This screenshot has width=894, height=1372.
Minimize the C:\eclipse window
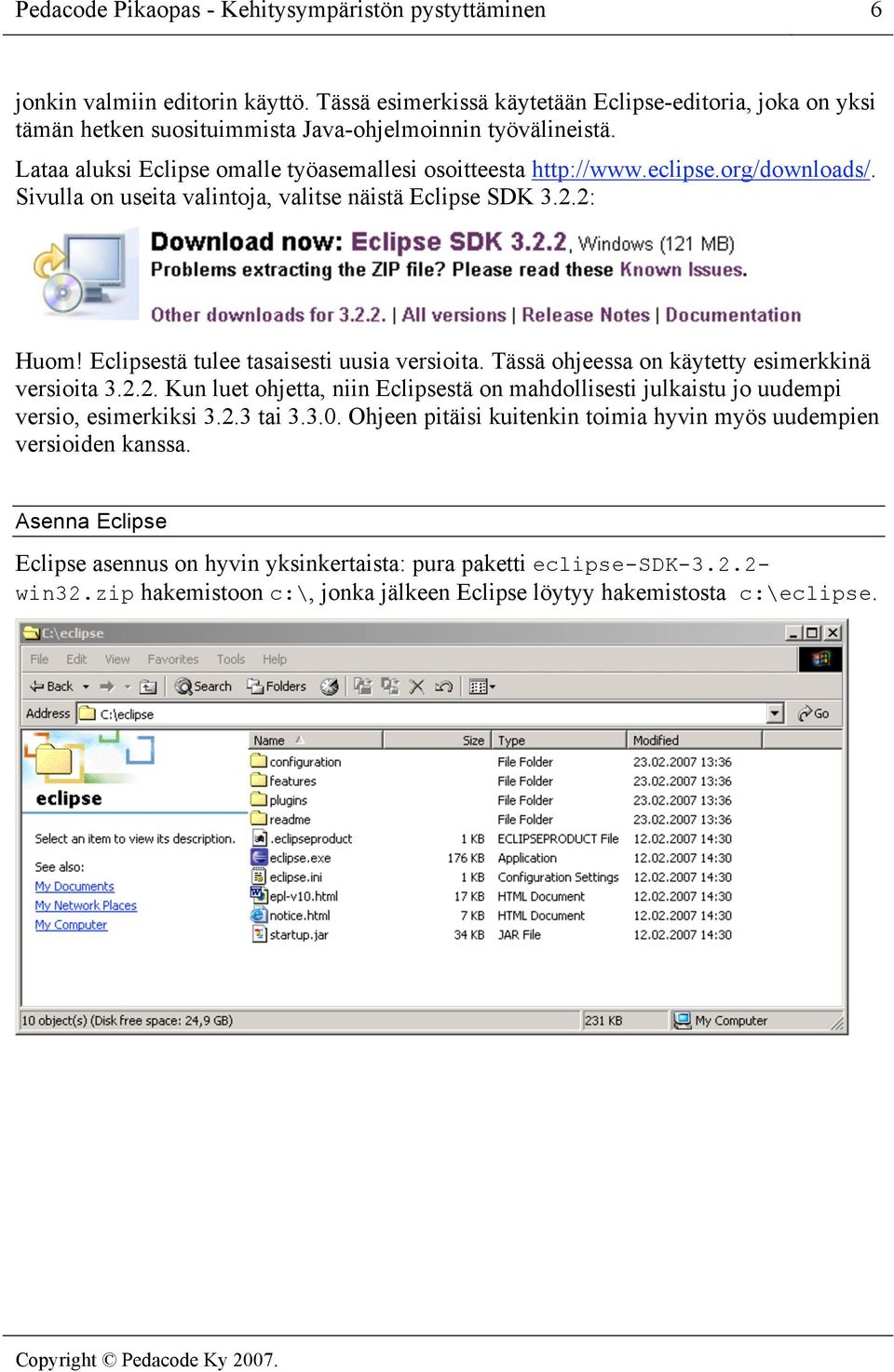[793, 632]
